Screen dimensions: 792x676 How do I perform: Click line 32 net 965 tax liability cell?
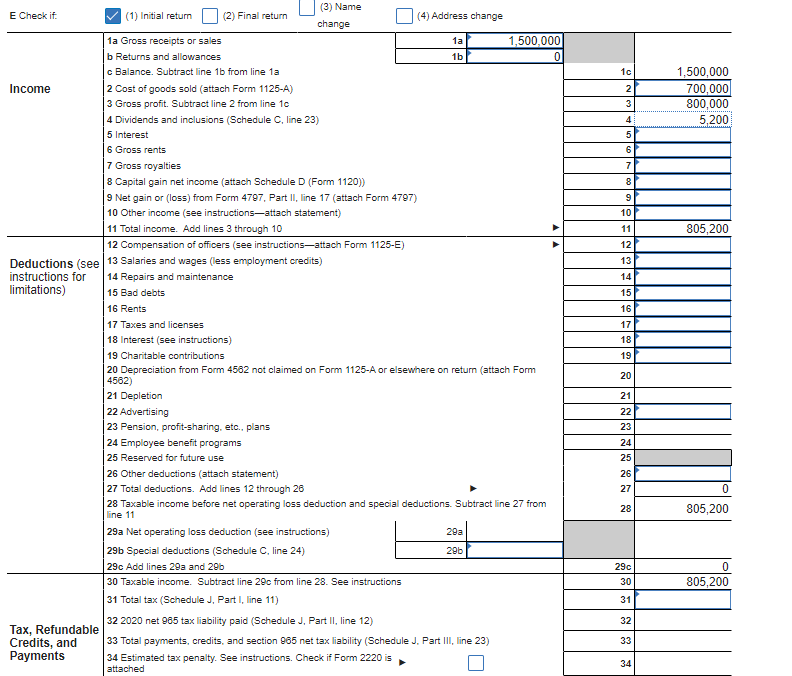(682, 620)
